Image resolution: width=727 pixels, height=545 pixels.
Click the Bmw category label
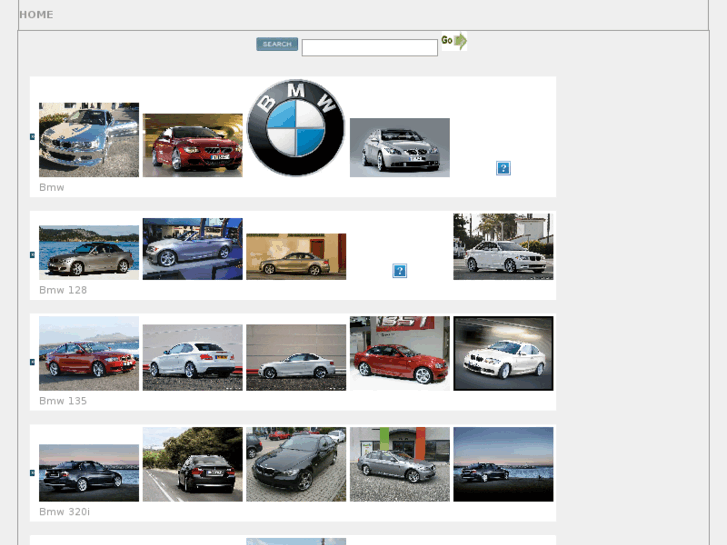pyautogui.click(x=51, y=187)
